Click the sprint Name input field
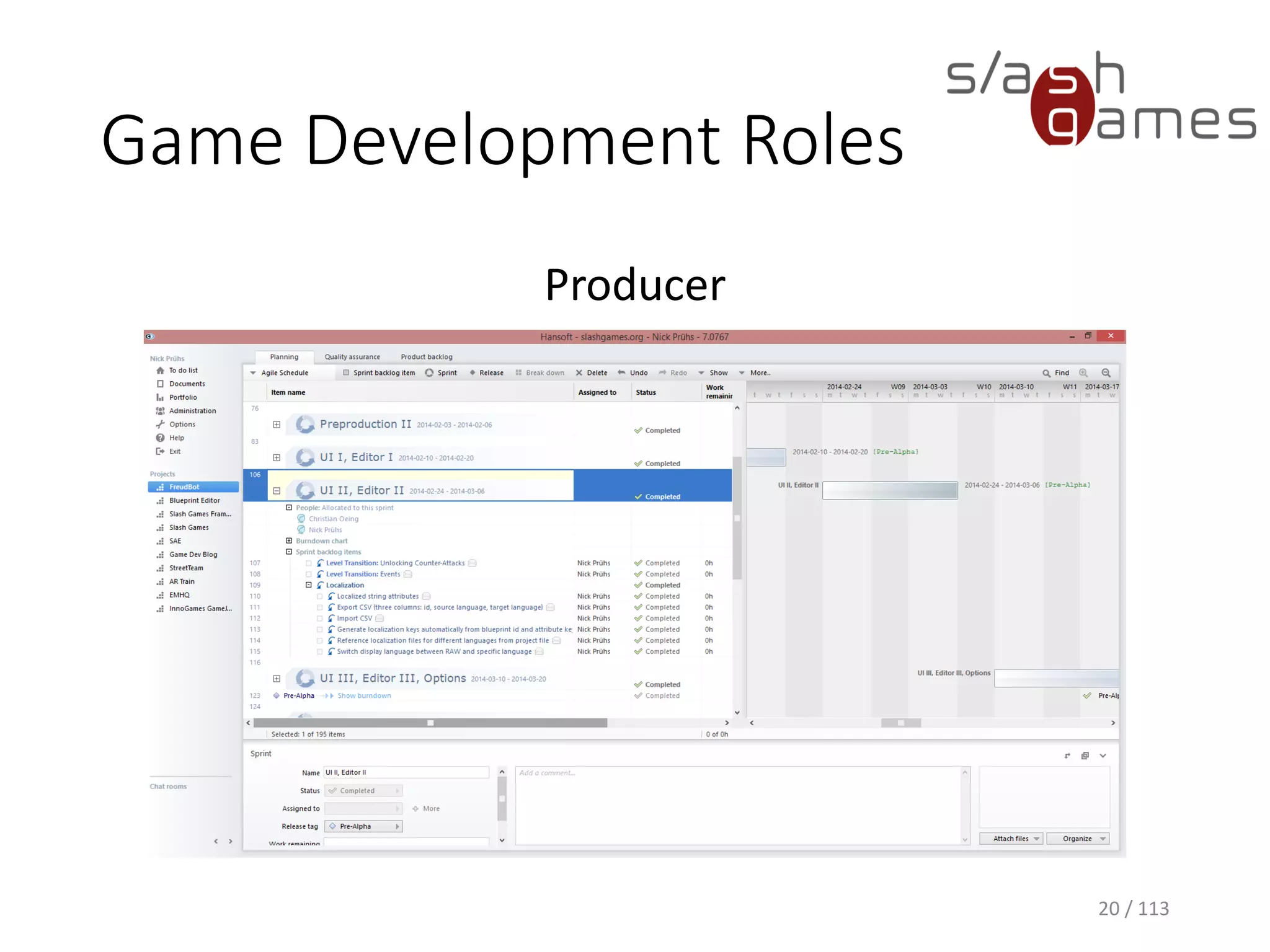 click(x=407, y=773)
